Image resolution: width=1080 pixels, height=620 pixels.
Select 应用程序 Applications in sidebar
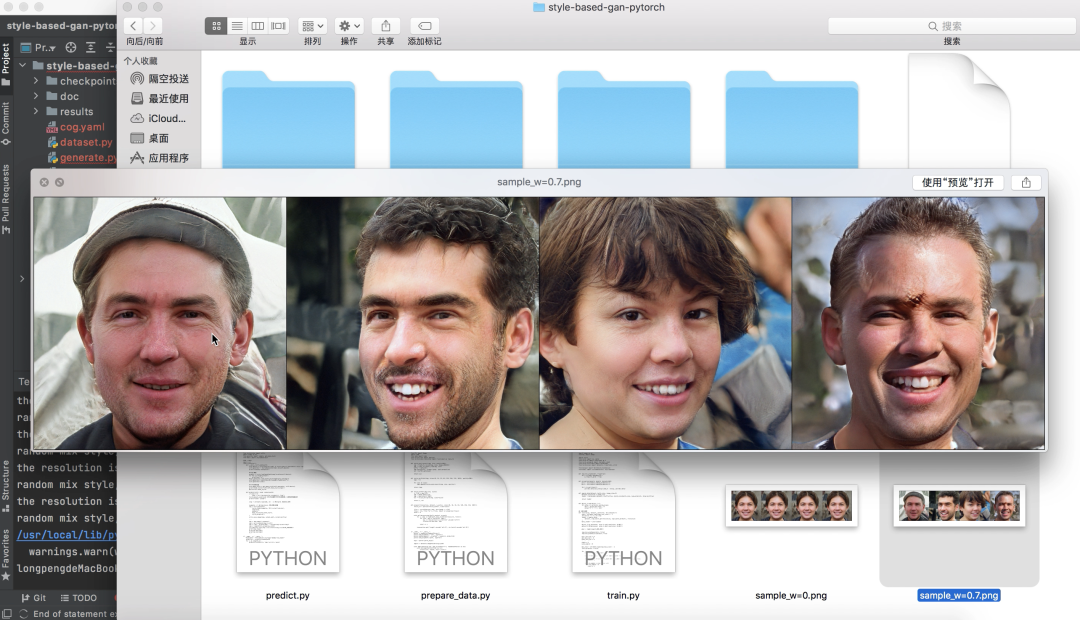pos(160,158)
